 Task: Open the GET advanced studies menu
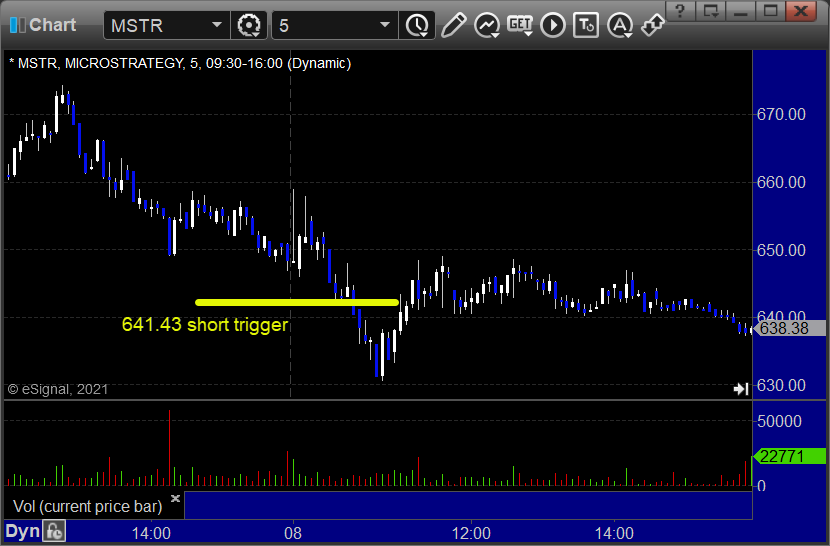520,25
